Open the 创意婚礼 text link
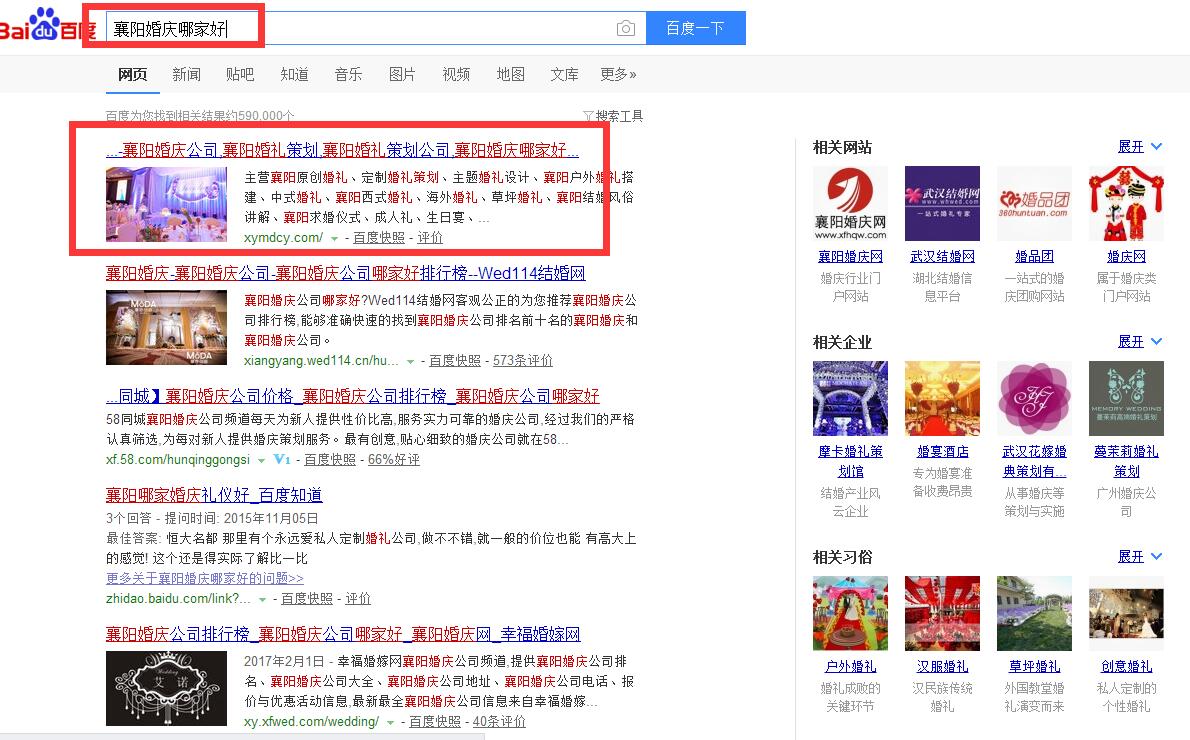 click(1126, 666)
